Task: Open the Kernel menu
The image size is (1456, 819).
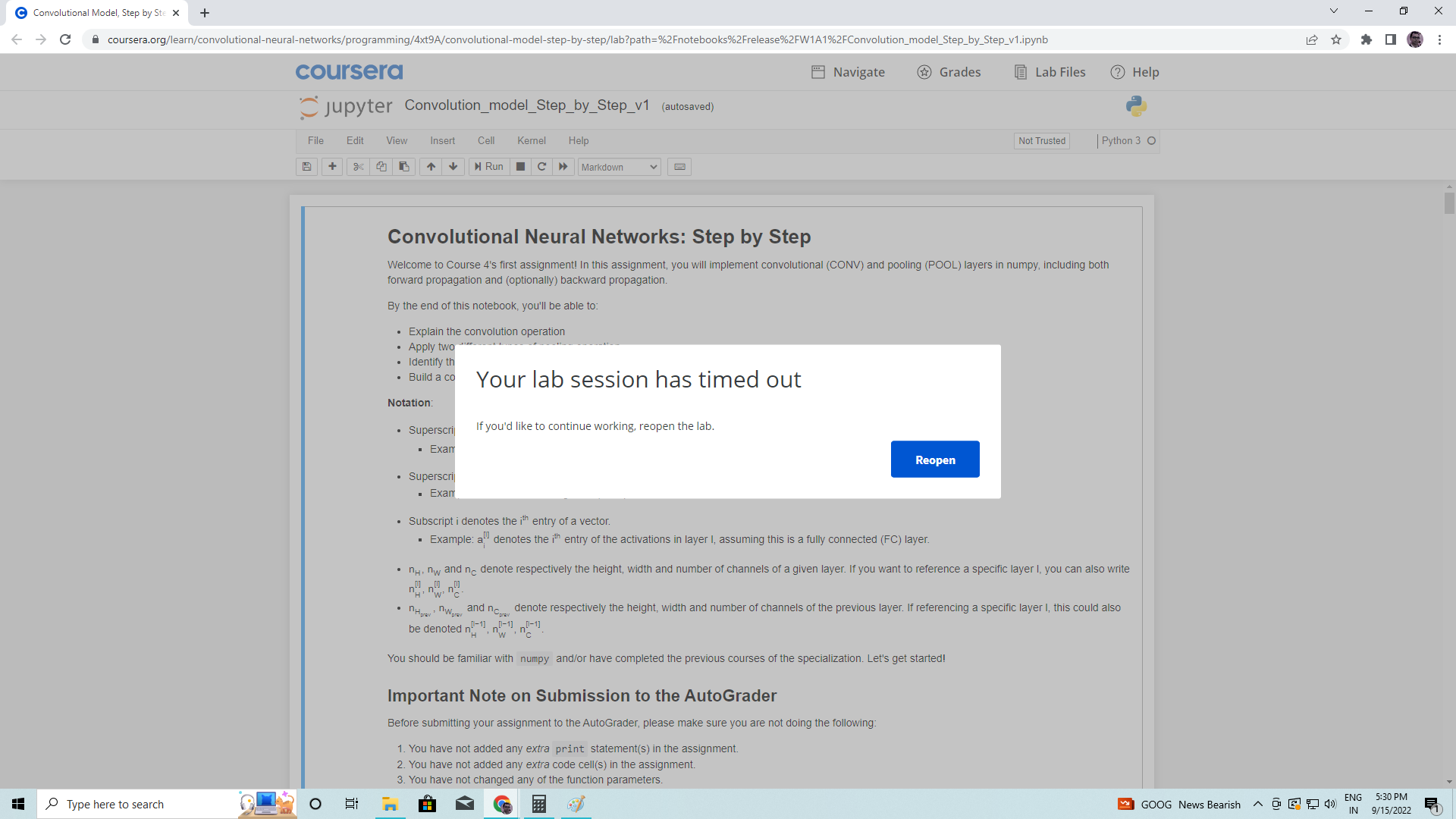Action: (531, 140)
